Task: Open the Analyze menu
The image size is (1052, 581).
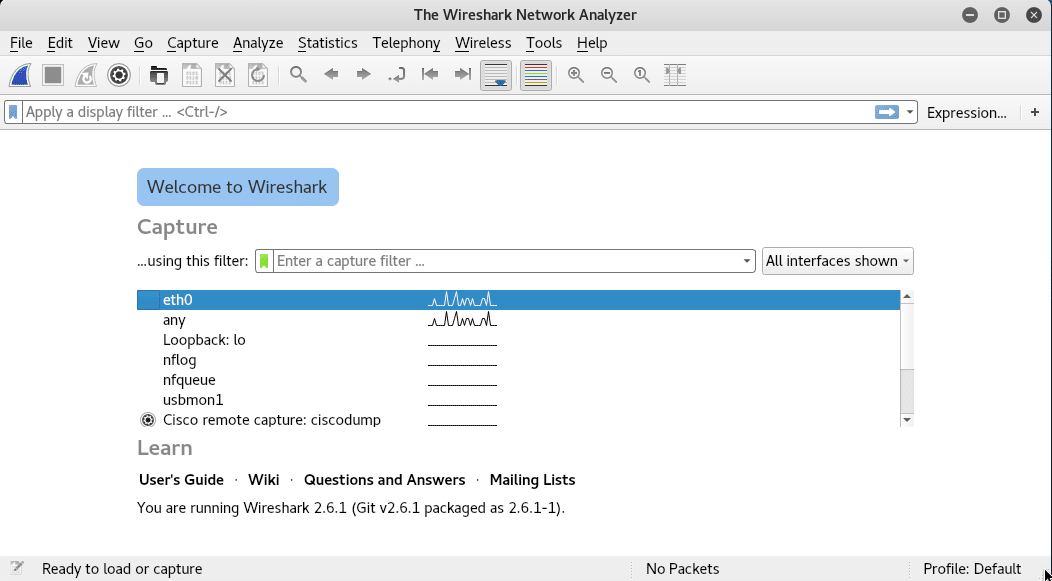Action: [258, 43]
